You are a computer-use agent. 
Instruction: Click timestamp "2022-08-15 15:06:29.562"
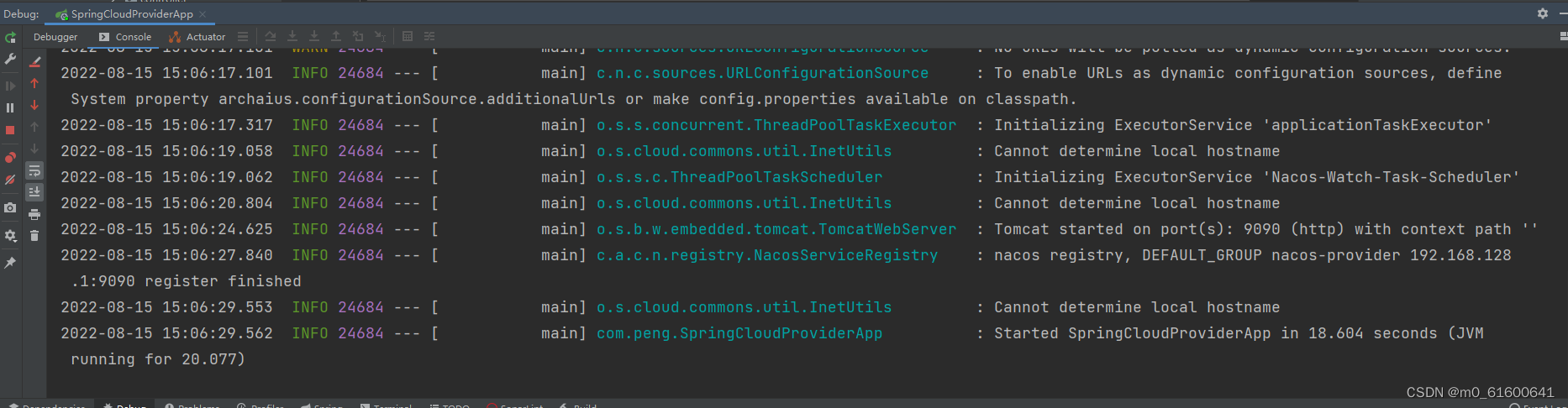(x=166, y=333)
